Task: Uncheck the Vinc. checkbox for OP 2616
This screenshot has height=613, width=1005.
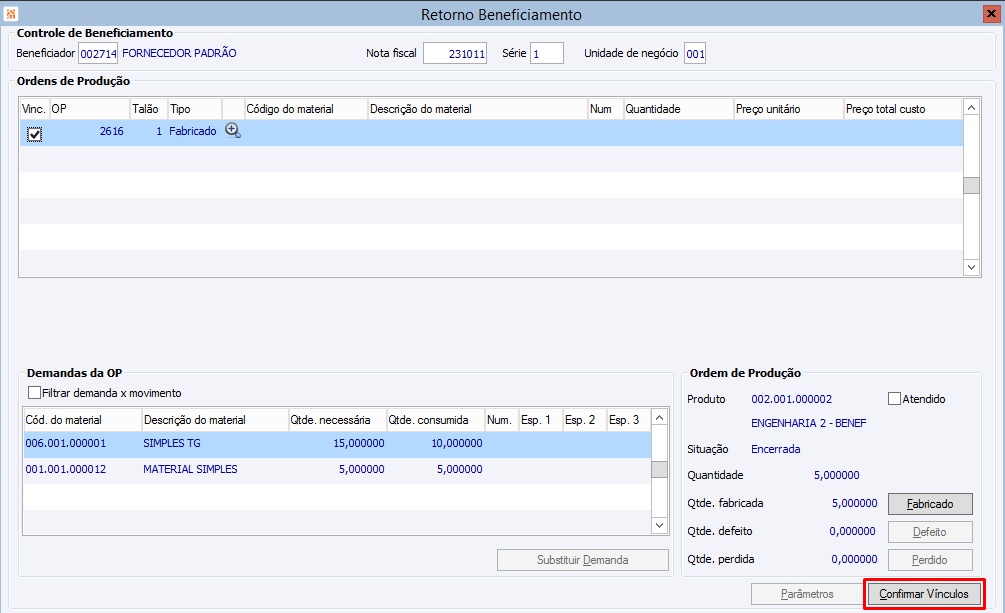Action: 35,134
